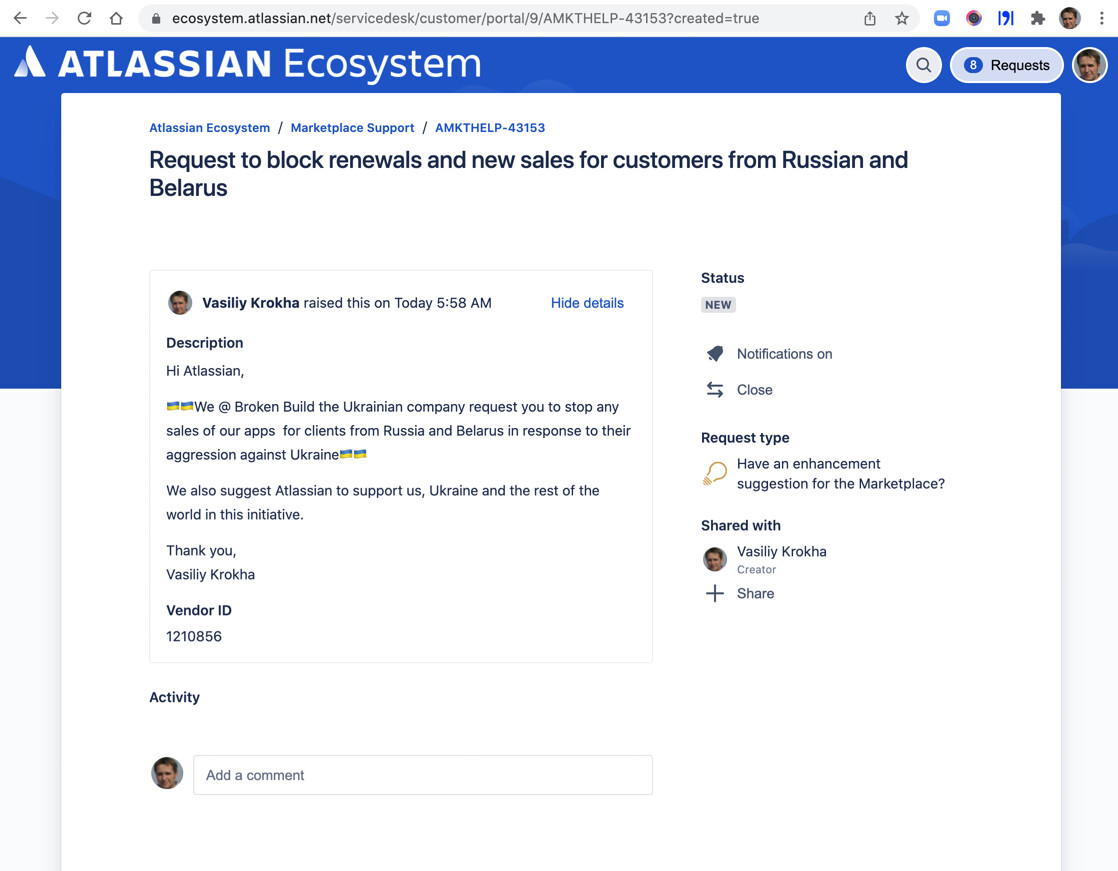
Task: Click the lock icon in address bar
Action: [156, 19]
